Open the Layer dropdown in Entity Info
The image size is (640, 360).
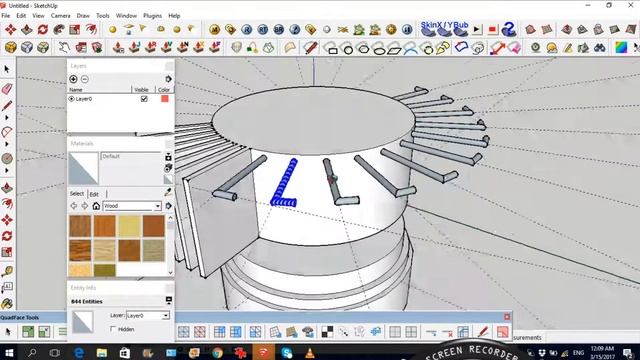coord(165,316)
